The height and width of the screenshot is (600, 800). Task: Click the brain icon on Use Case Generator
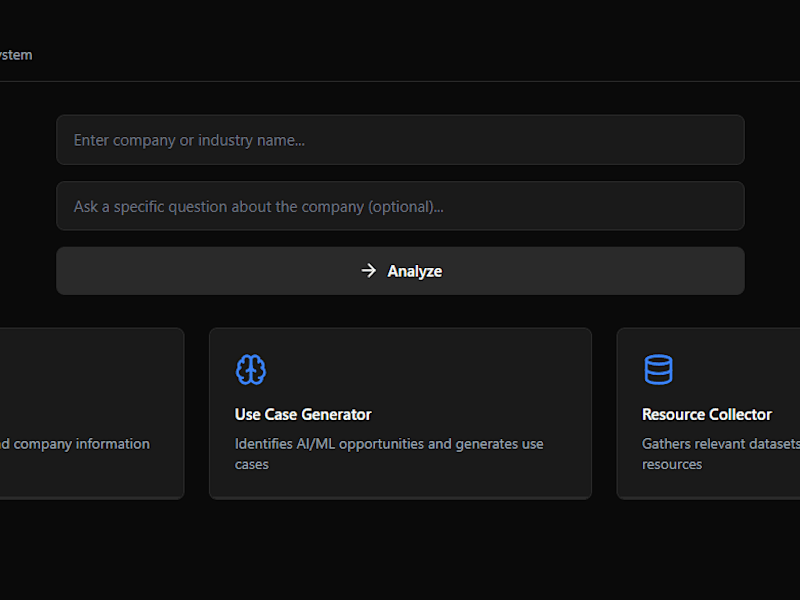[x=251, y=369]
